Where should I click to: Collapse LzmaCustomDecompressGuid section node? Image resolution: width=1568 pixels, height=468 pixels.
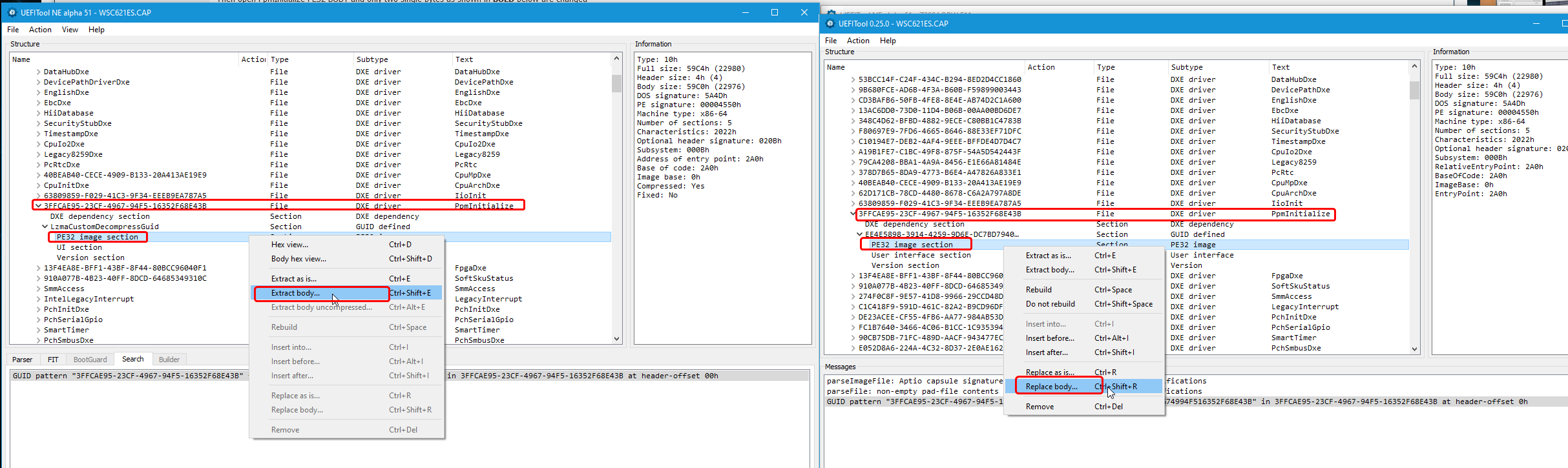[45, 227]
